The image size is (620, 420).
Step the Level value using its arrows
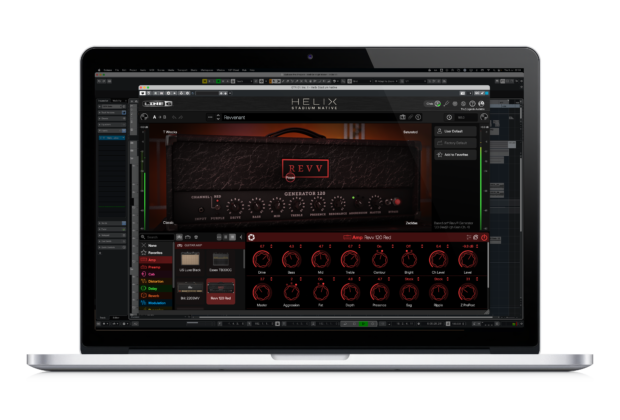click(477, 246)
